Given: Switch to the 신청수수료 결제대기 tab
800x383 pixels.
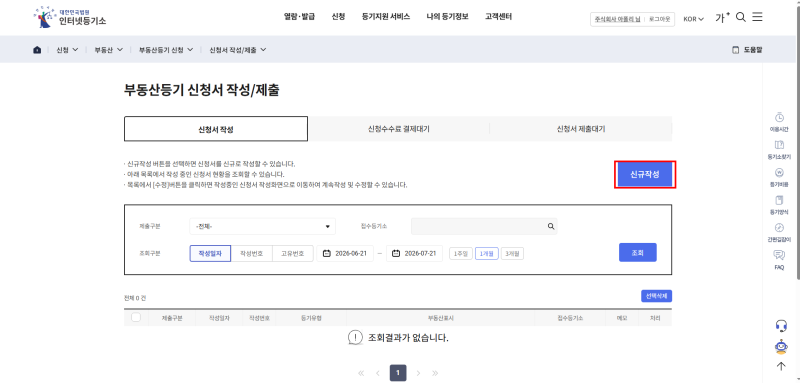Looking at the screenshot, I should point(398,129).
